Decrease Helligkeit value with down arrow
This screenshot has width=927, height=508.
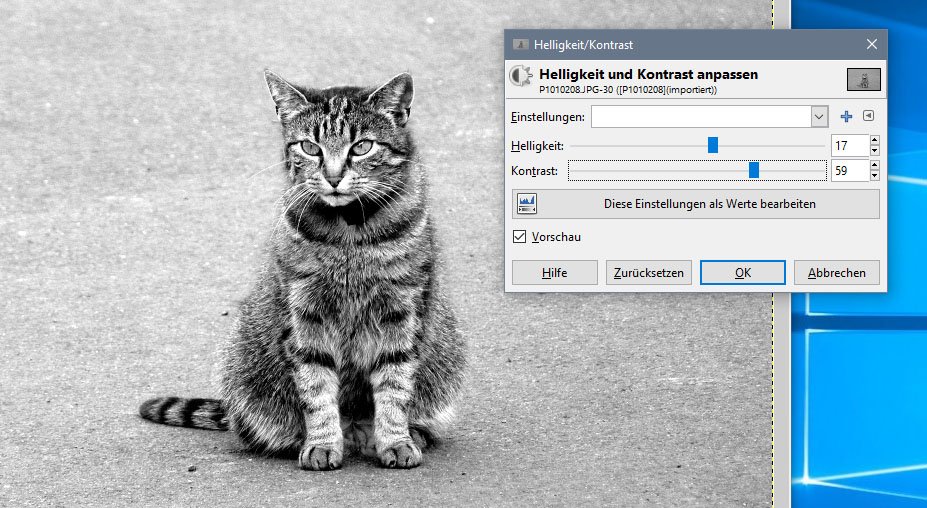(875, 151)
